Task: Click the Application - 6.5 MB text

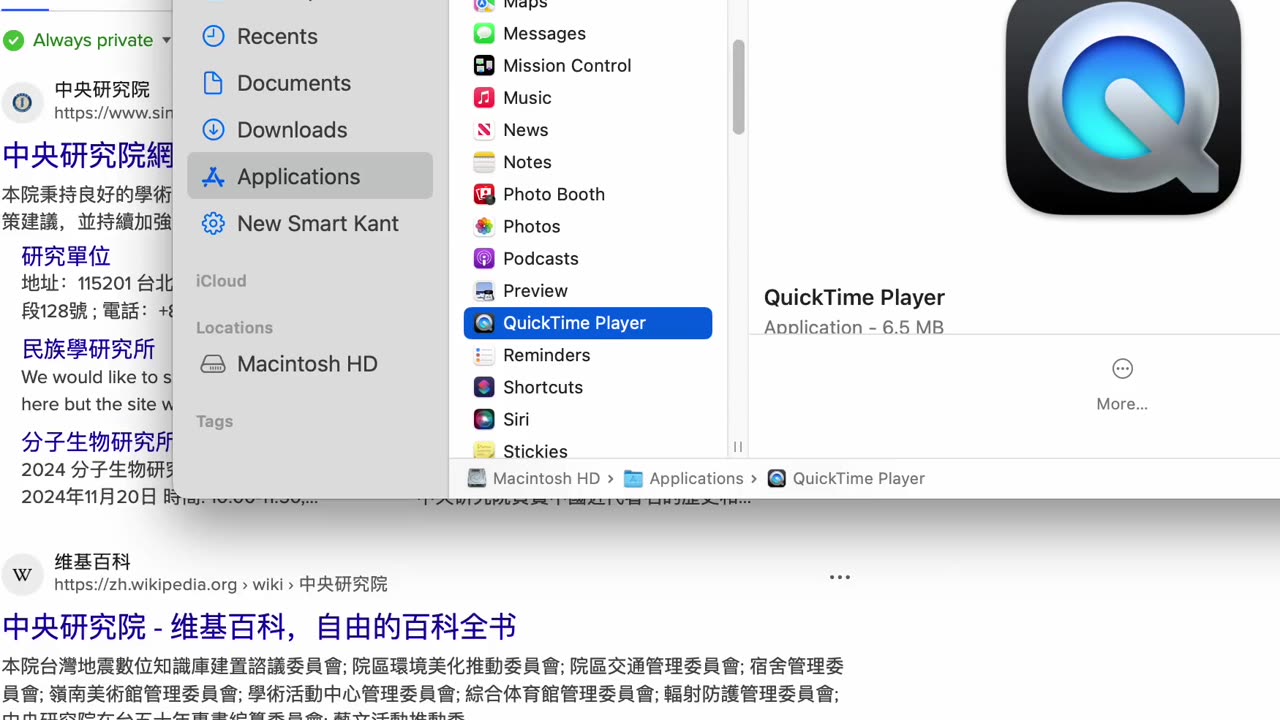Action: coord(854,327)
